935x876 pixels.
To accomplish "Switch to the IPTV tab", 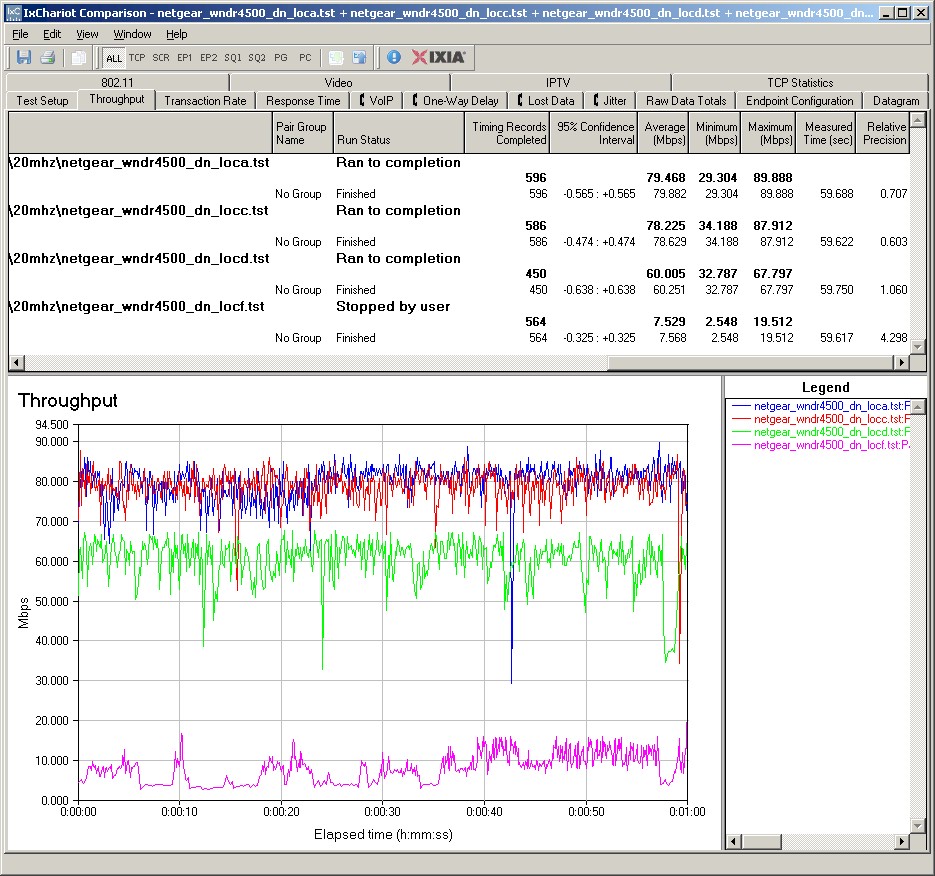I will pyautogui.click(x=558, y=82).
